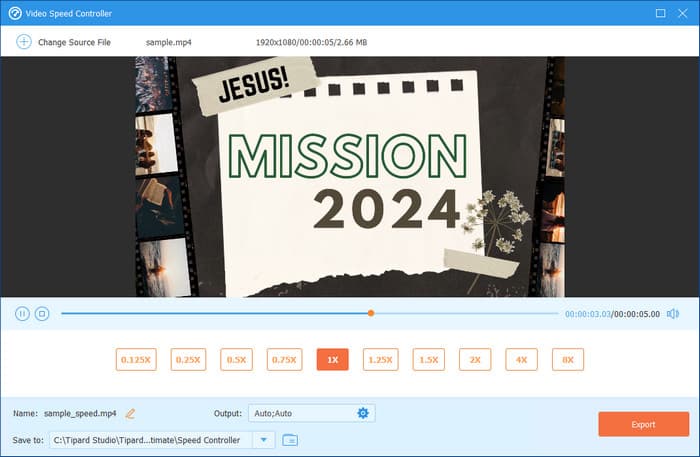This screenshot has height=457, width=700.
Task: Click Change Source File
Action: 74,42
